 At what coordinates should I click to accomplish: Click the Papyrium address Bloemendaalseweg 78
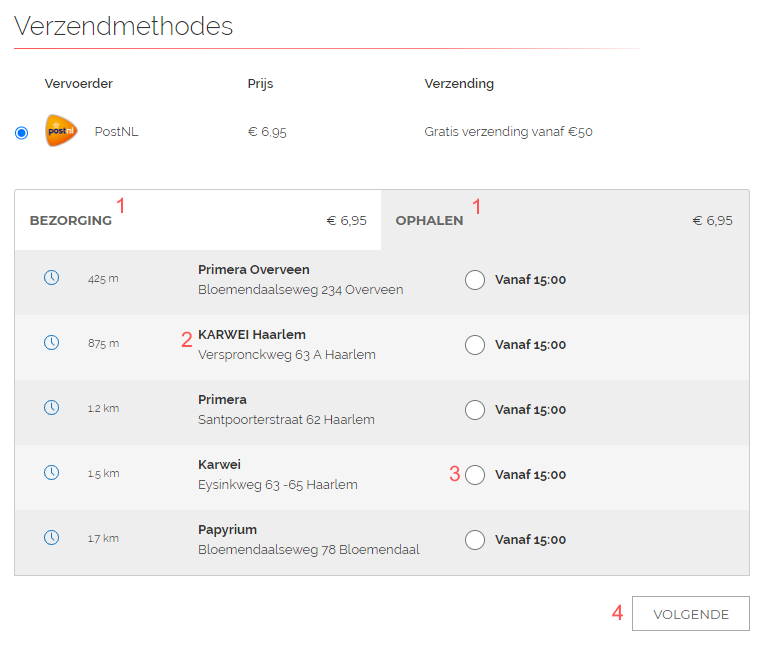pyautogui.click(x=308, y=550)
